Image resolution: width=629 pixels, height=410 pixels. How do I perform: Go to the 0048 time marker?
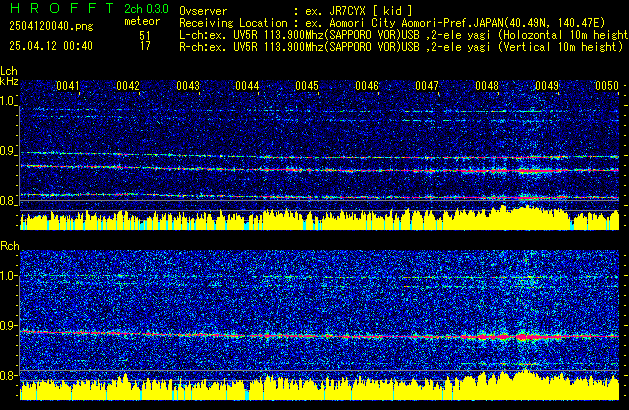click(x=487, y=86)
